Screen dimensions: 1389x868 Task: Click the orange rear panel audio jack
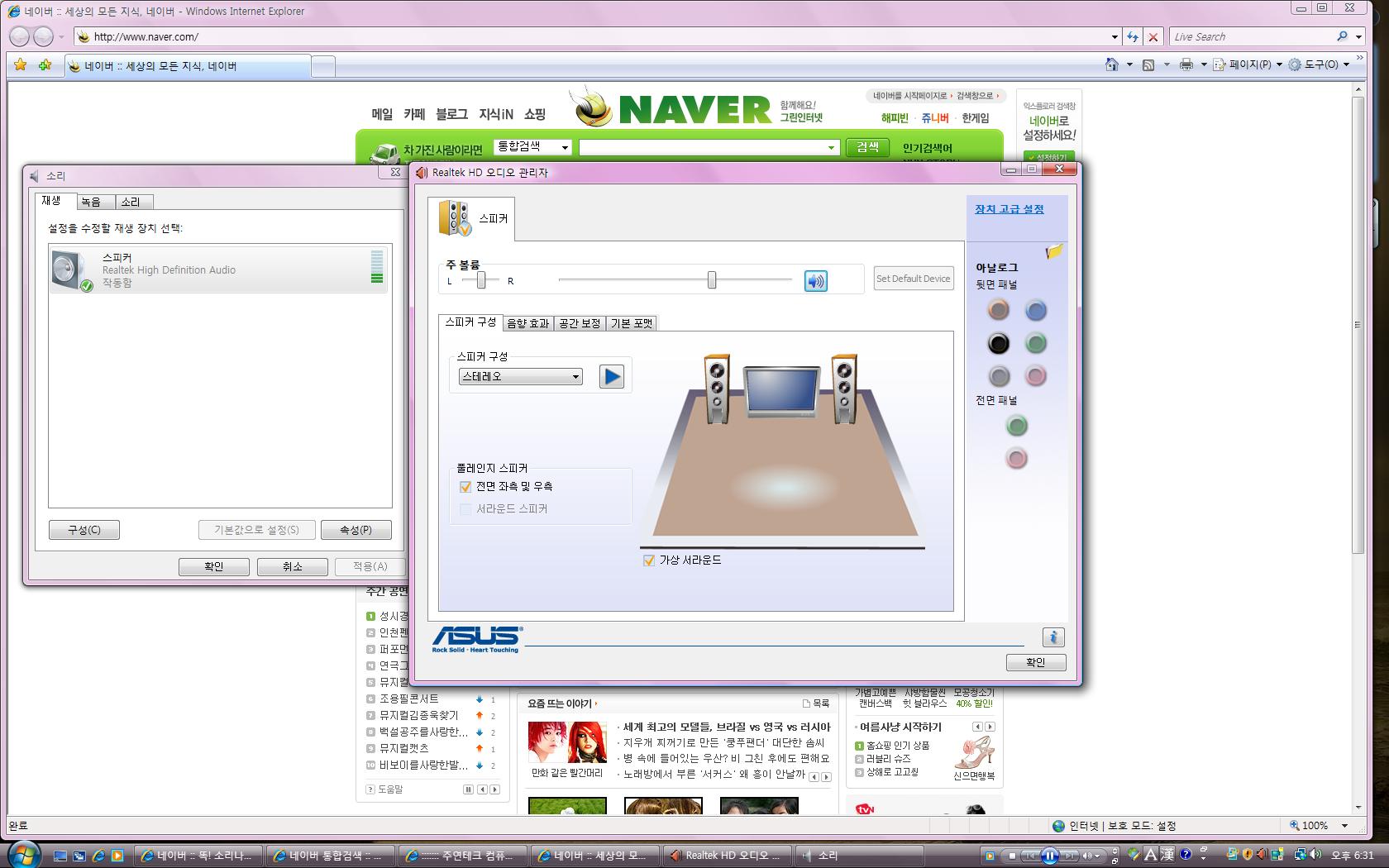click(x=998, y=310)
